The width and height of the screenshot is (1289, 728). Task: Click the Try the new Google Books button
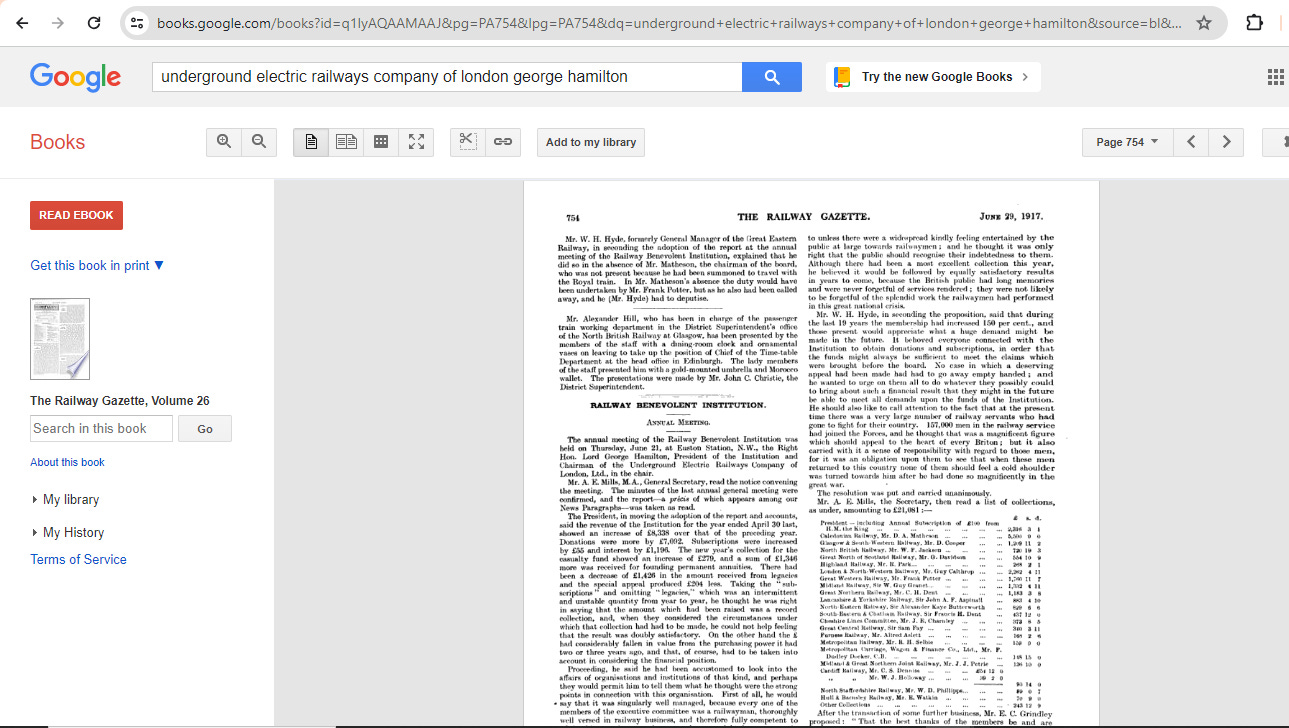point(933,77)
